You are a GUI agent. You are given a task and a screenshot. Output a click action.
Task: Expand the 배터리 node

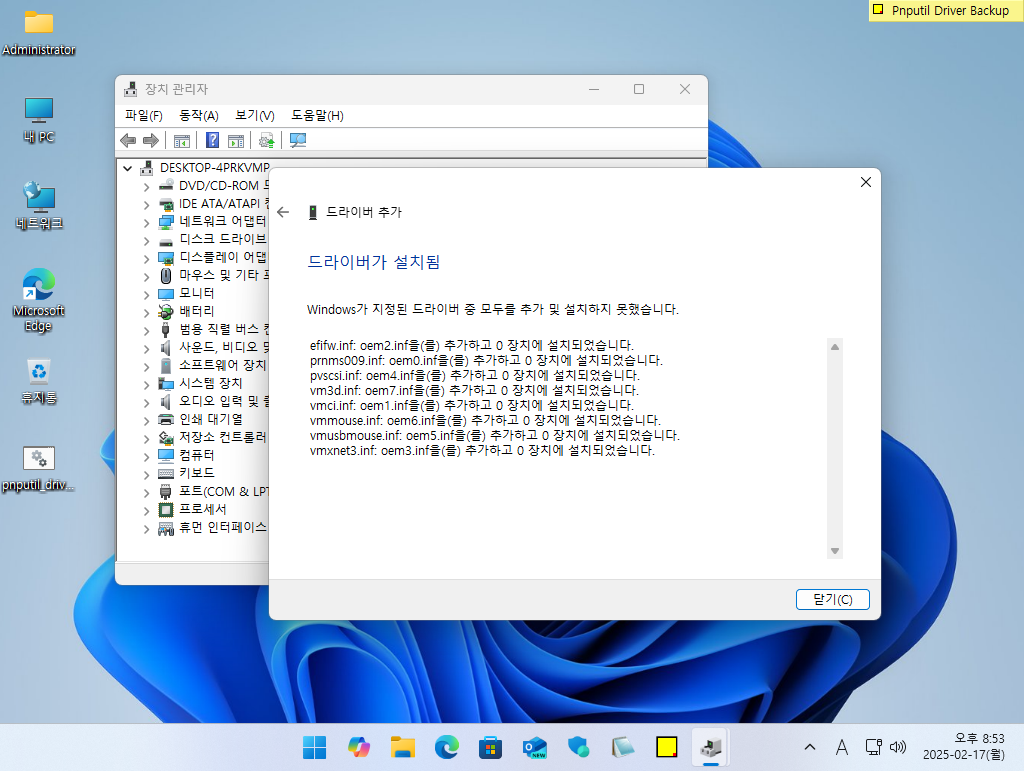pyautogui.click(x=146, y=313)
